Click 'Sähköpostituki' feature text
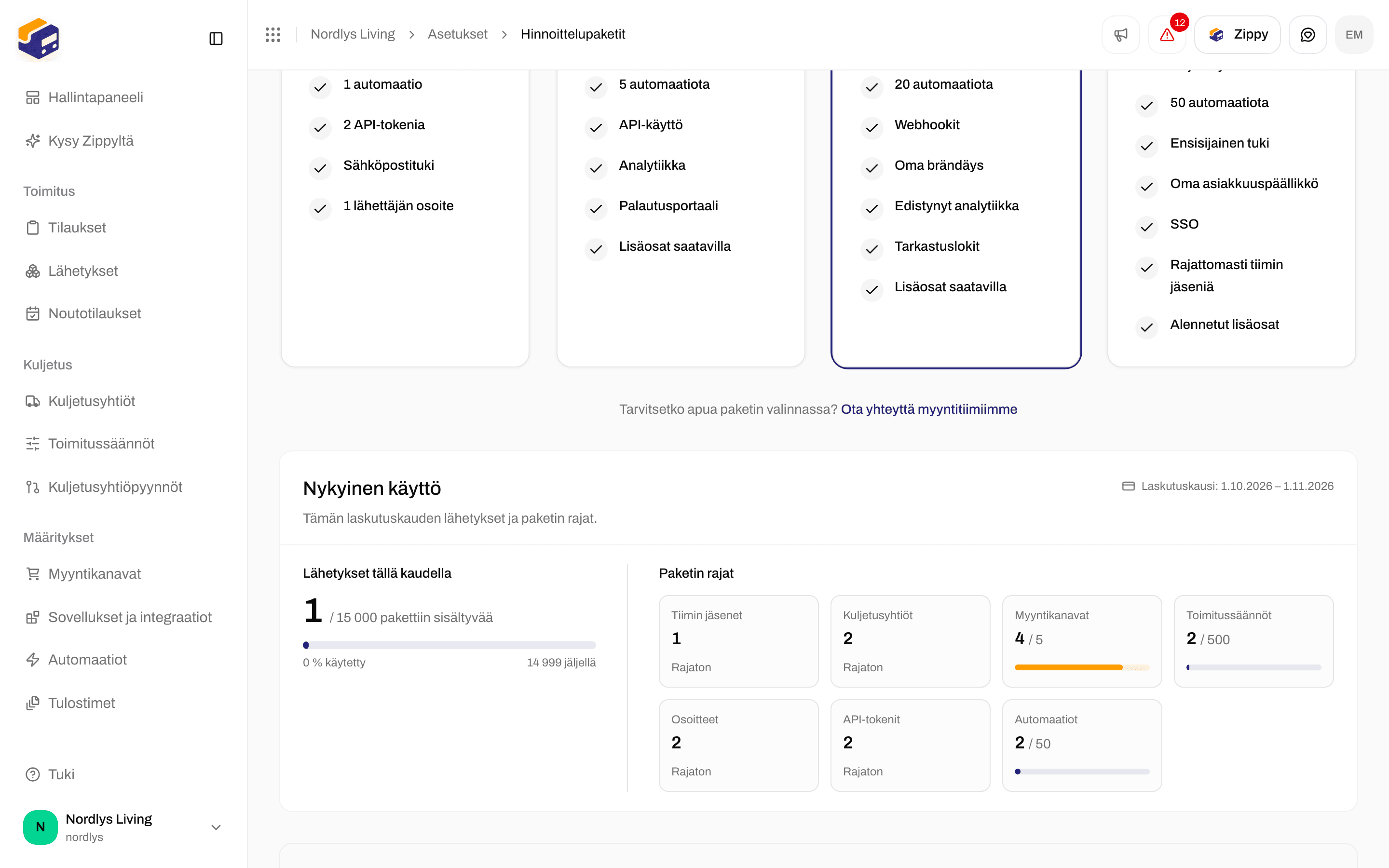 (x=389, y=165)
